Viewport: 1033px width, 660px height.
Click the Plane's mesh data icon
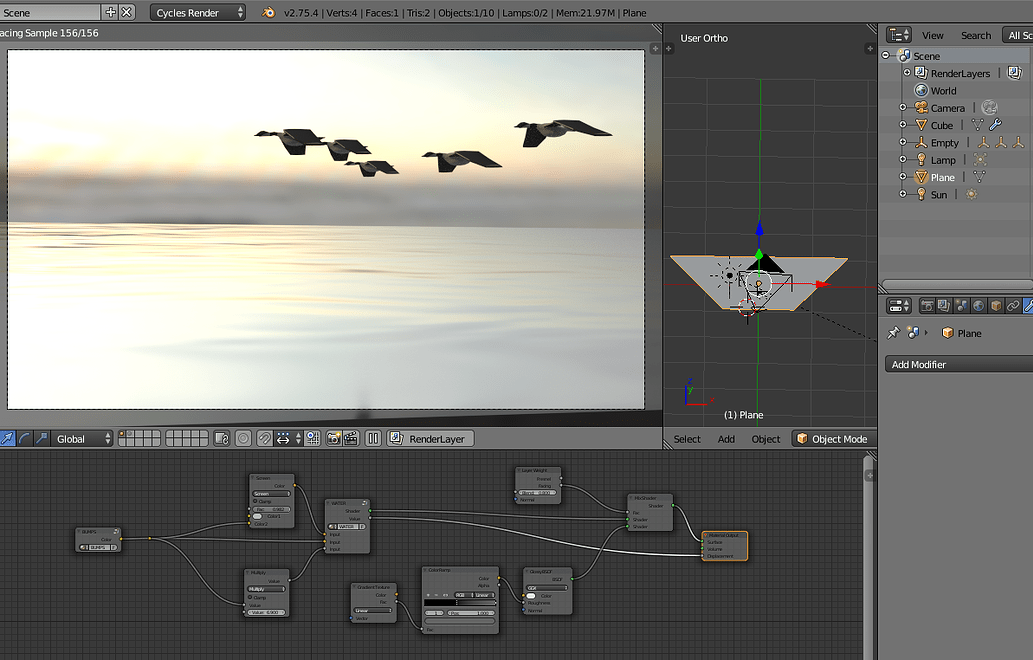pos(979,177)
